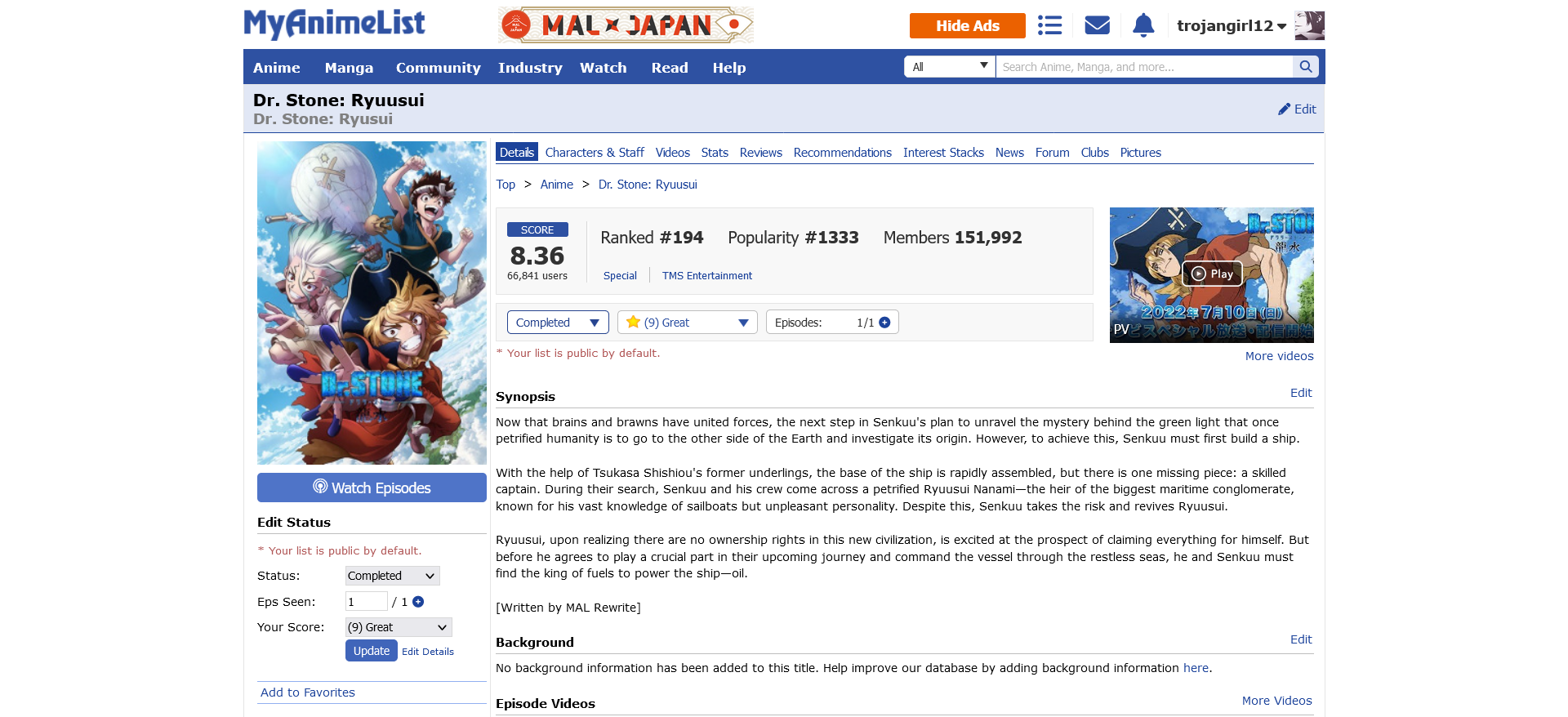Click the Special type link

pyautogui.click(x=620, y=276)
